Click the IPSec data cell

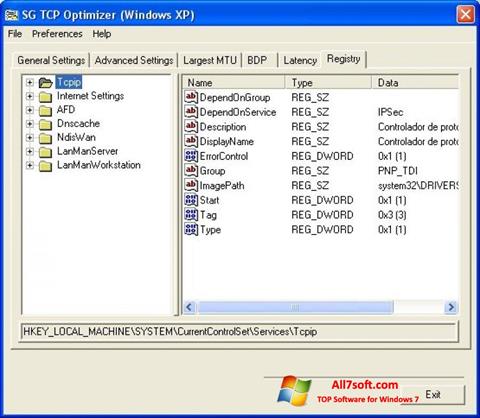[390, 112]
